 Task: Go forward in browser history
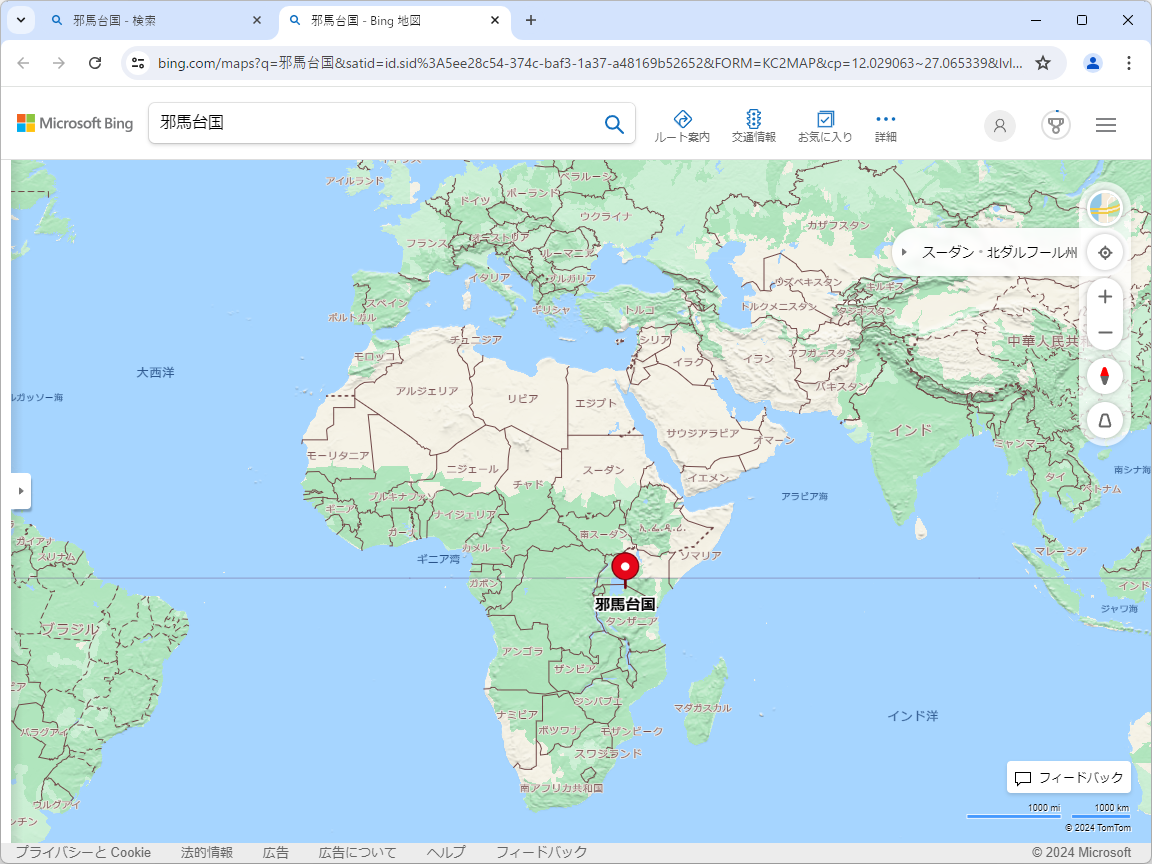coord(59,63)
